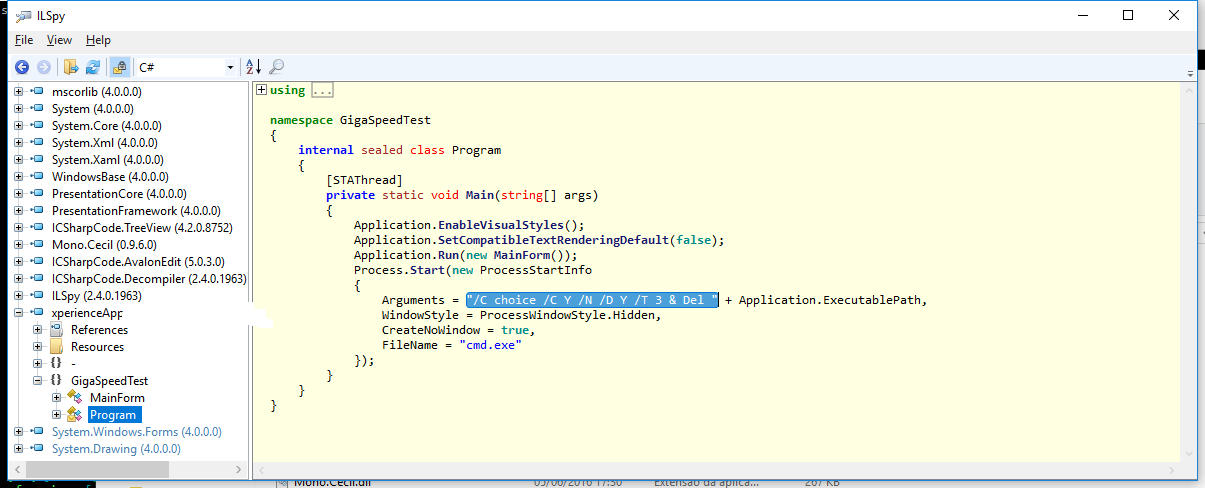Click the Forward navigation arrow icon
Viewport: 1205px width, 488px height.
pos(43,67)
